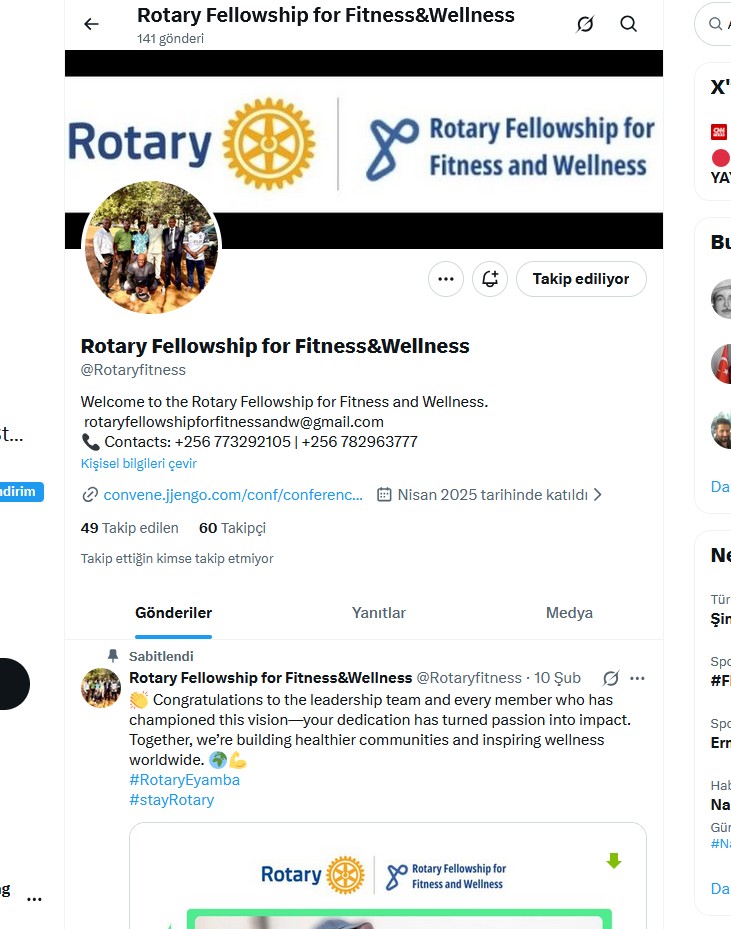Click the #RotaryEyamba hashtag
Image resolution: width=731 pixels, height=929 pixels.
pyautogui.click(x=184, y=780)
